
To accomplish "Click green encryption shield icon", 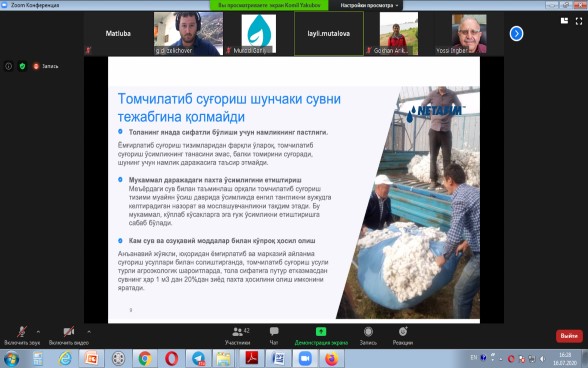I will 22,66.
